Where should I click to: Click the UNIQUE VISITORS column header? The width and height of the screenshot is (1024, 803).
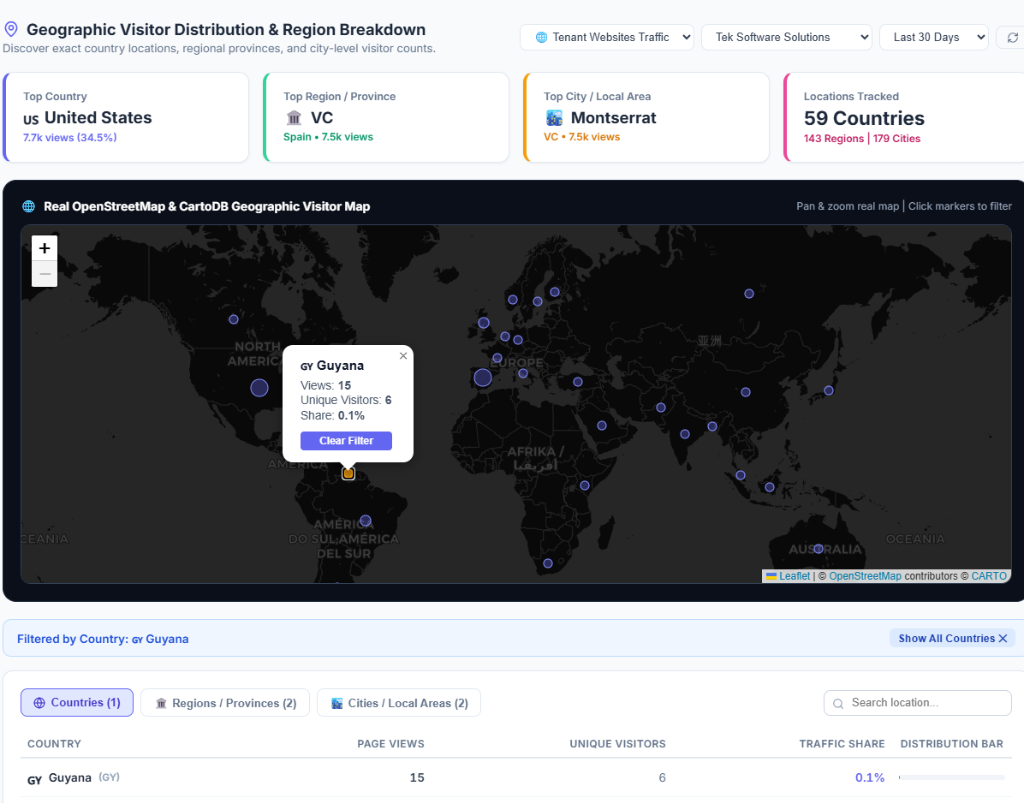click(x=617, y=744)
